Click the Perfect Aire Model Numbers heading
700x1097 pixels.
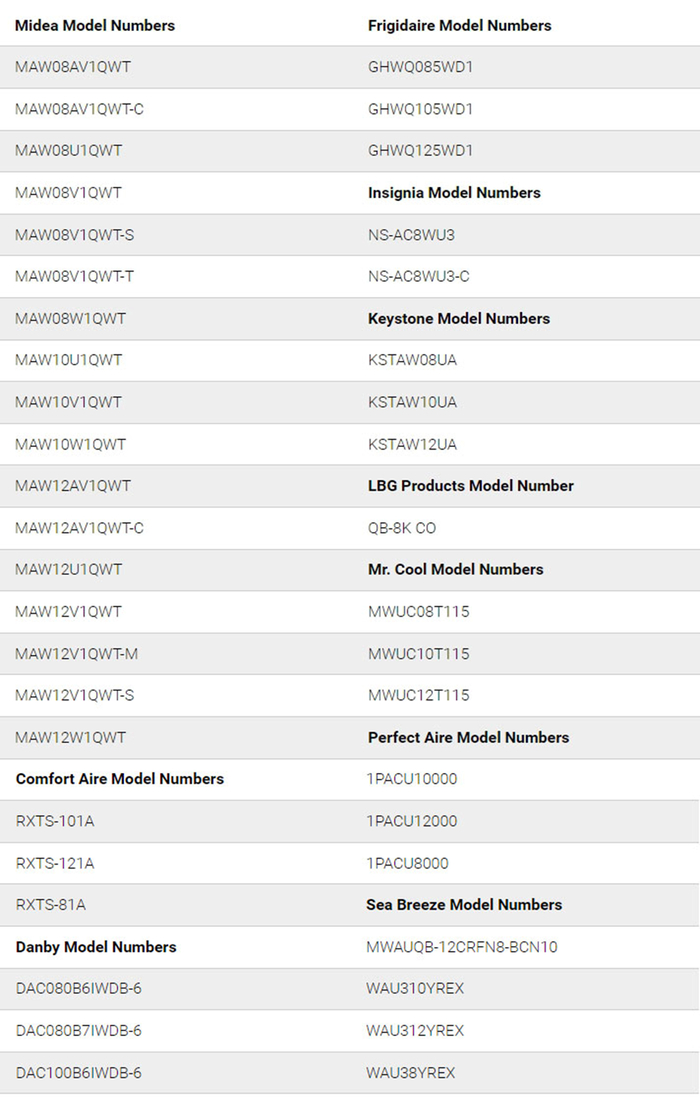[468, 737]
